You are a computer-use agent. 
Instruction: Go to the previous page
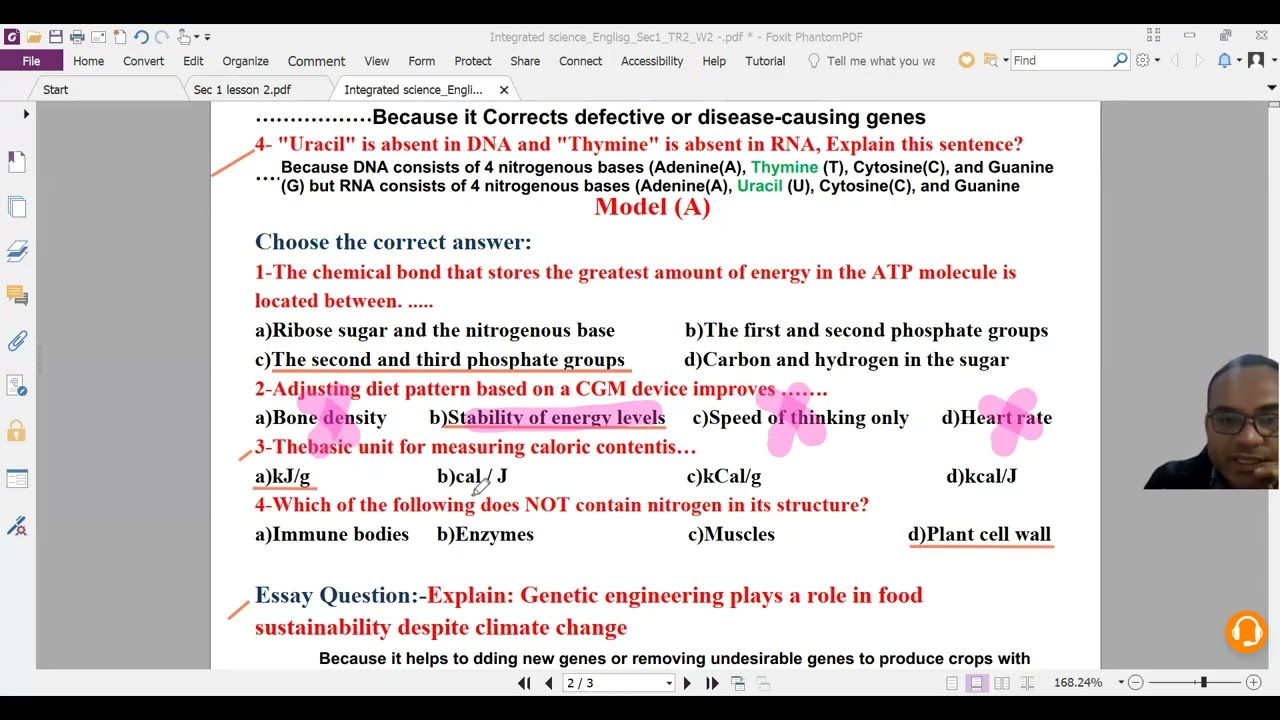[548, 683]
